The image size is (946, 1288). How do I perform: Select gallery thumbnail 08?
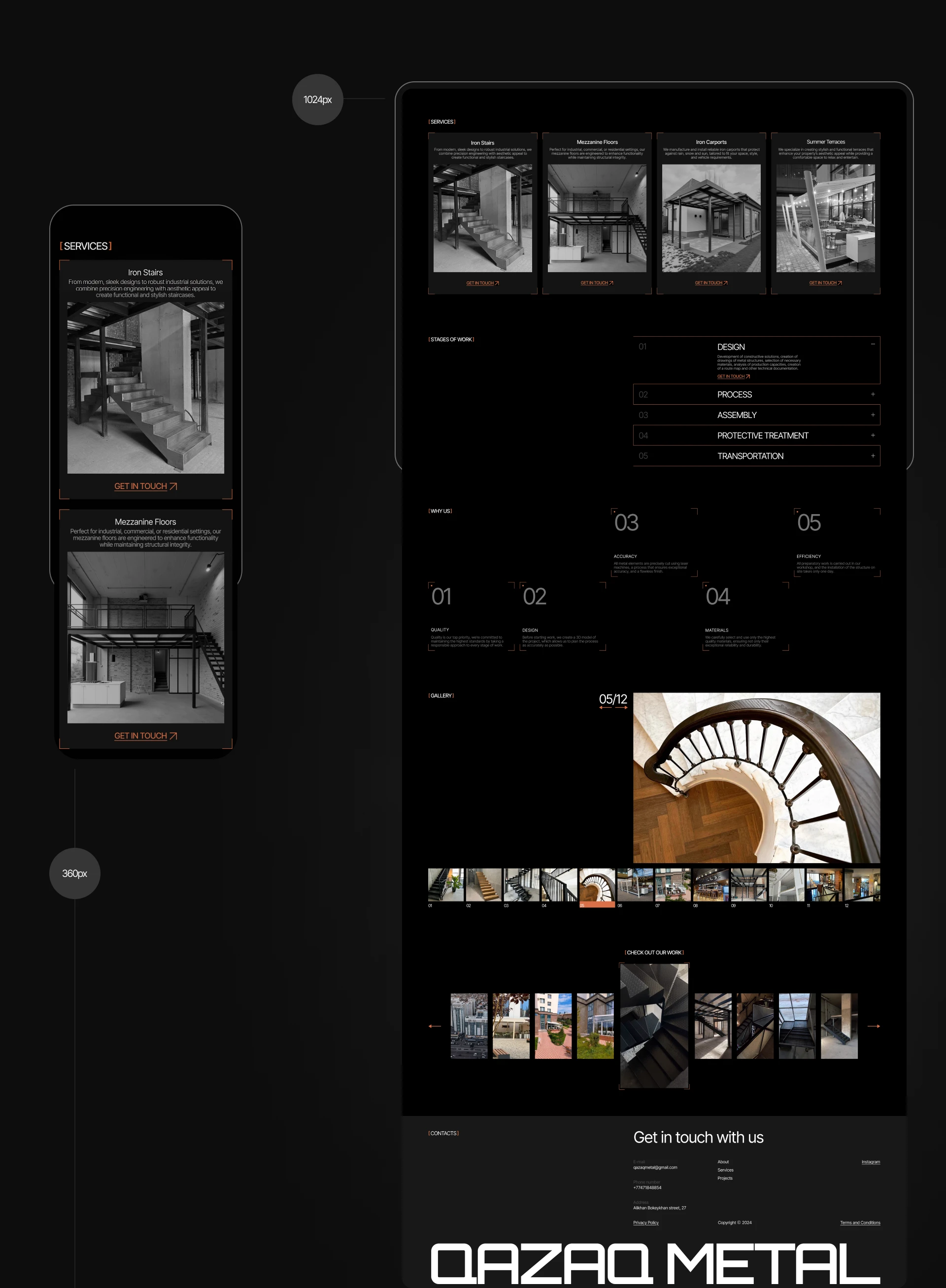click(x=710, y=885)
